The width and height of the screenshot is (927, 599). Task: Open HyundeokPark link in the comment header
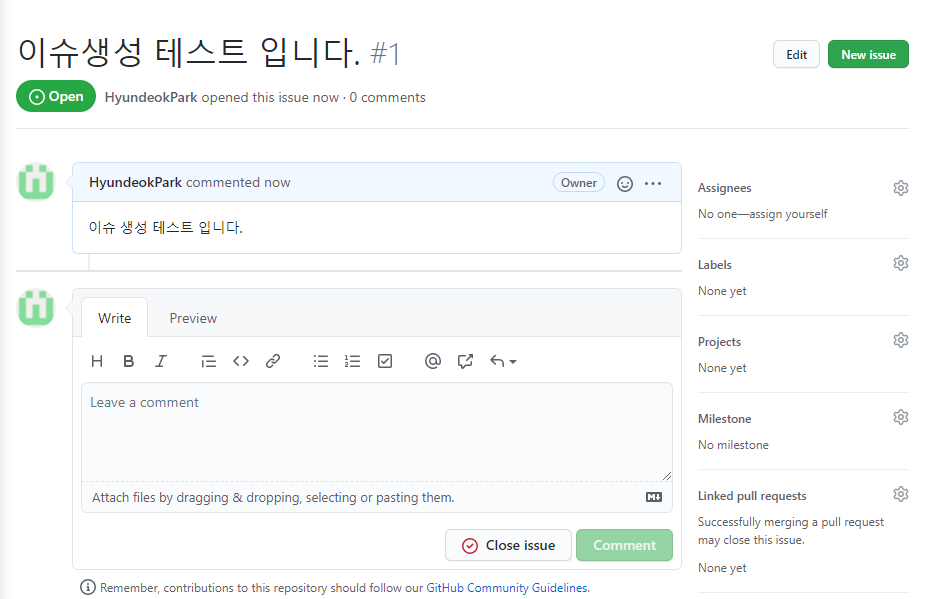(x=135, y=182)
